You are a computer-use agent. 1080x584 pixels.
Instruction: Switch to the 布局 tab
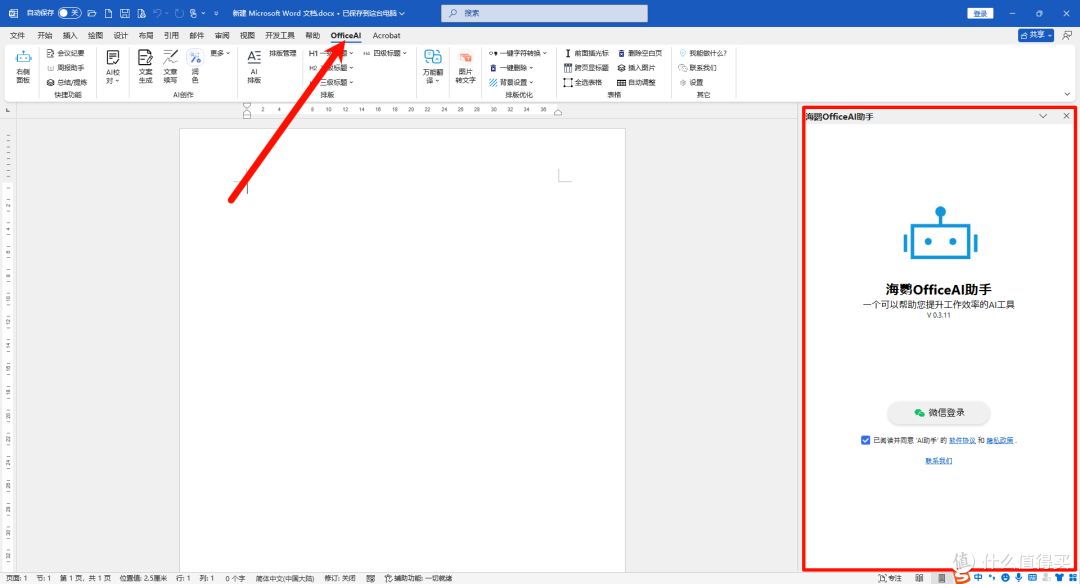(146, 35)
